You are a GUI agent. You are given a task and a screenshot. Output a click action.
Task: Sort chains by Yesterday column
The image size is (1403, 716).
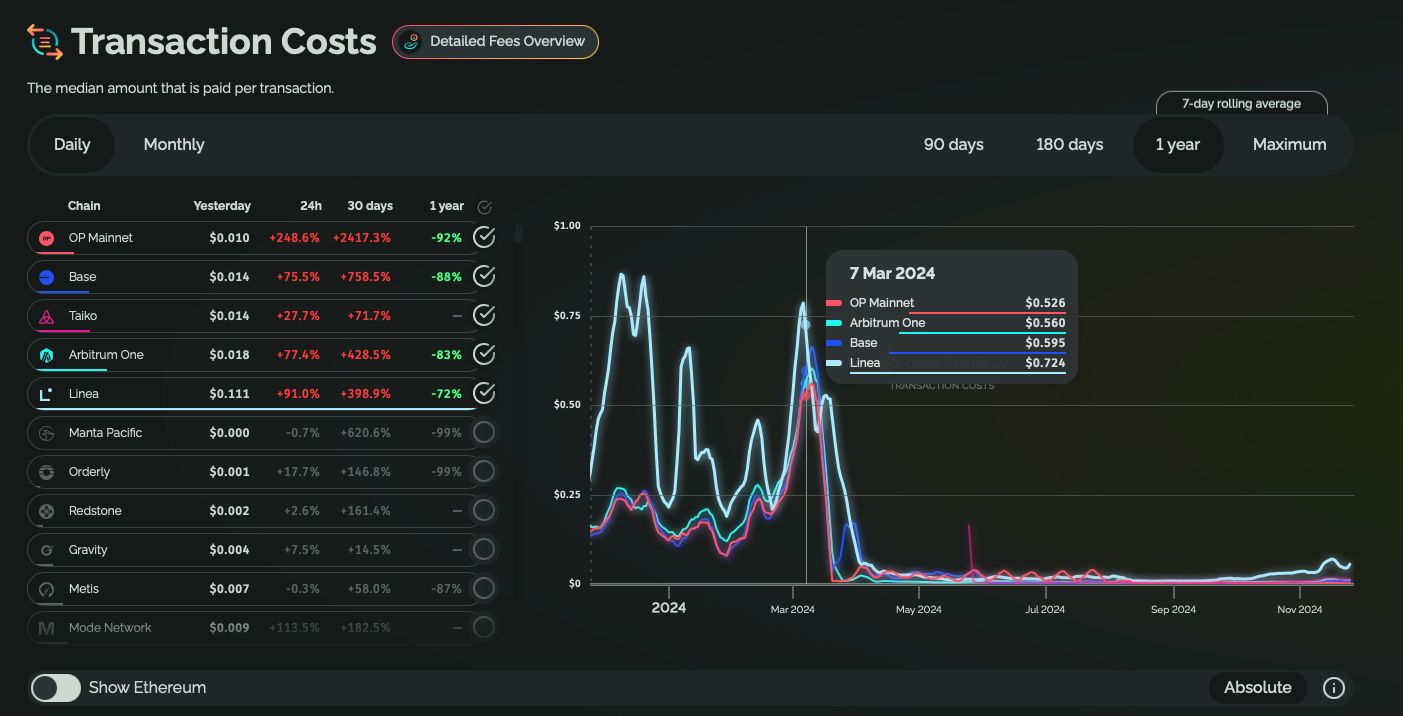[x=222, y=206]
